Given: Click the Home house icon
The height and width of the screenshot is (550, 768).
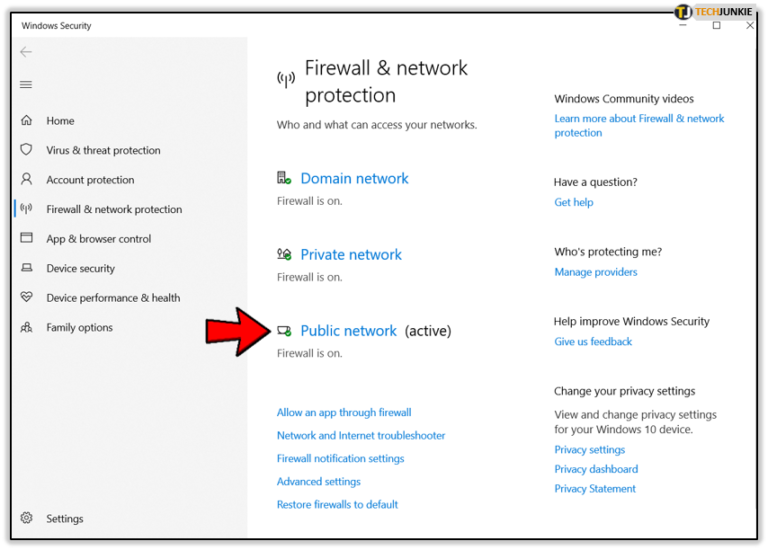Looking at the screenshot, I should (27, 121).
